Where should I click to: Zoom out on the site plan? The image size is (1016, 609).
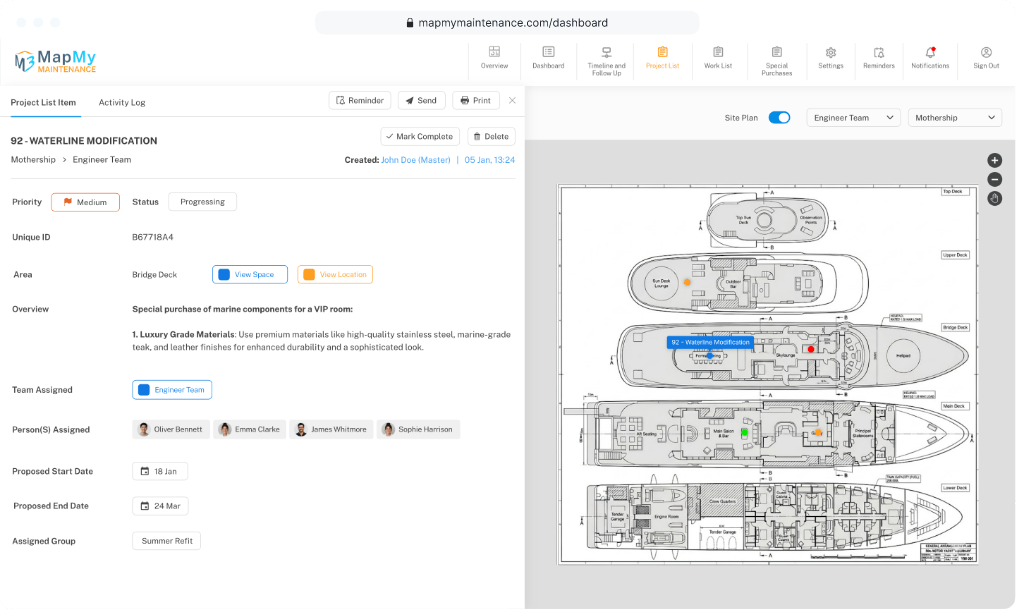pyautogui.click(x=995, y=179)
